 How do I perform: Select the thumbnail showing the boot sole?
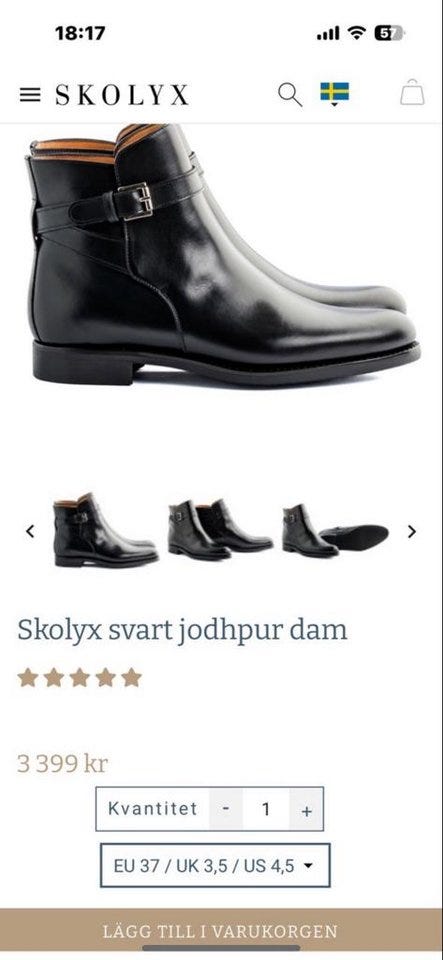(335, 531)
